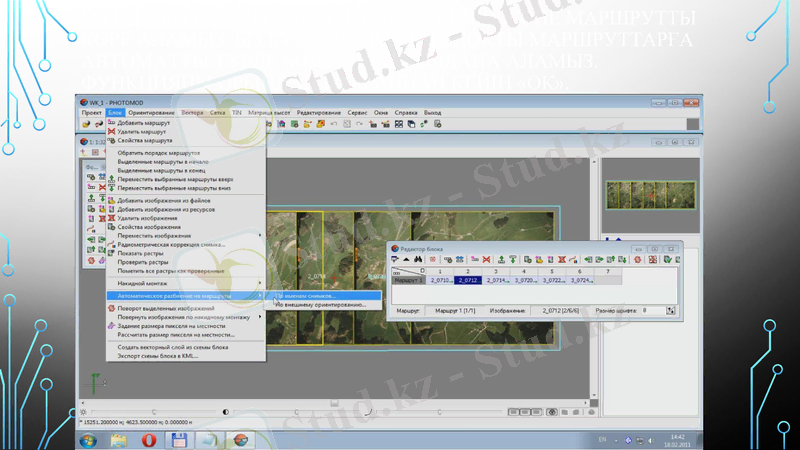Click the four-window tile icon in main toolbar

tap(398, 124)
